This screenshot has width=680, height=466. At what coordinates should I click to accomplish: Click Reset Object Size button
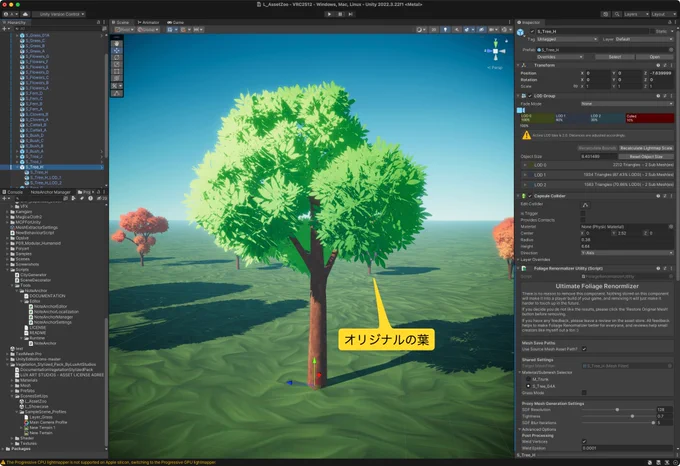point(646,156)
